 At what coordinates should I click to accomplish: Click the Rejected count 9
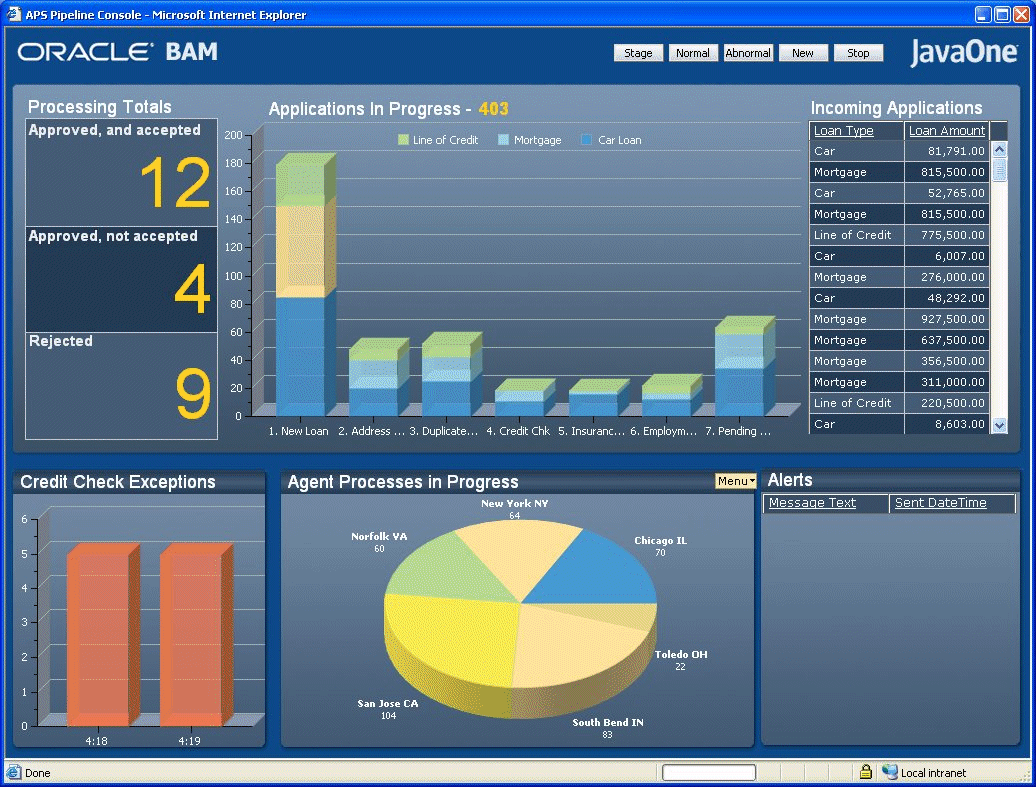click(x=193, y=394)
